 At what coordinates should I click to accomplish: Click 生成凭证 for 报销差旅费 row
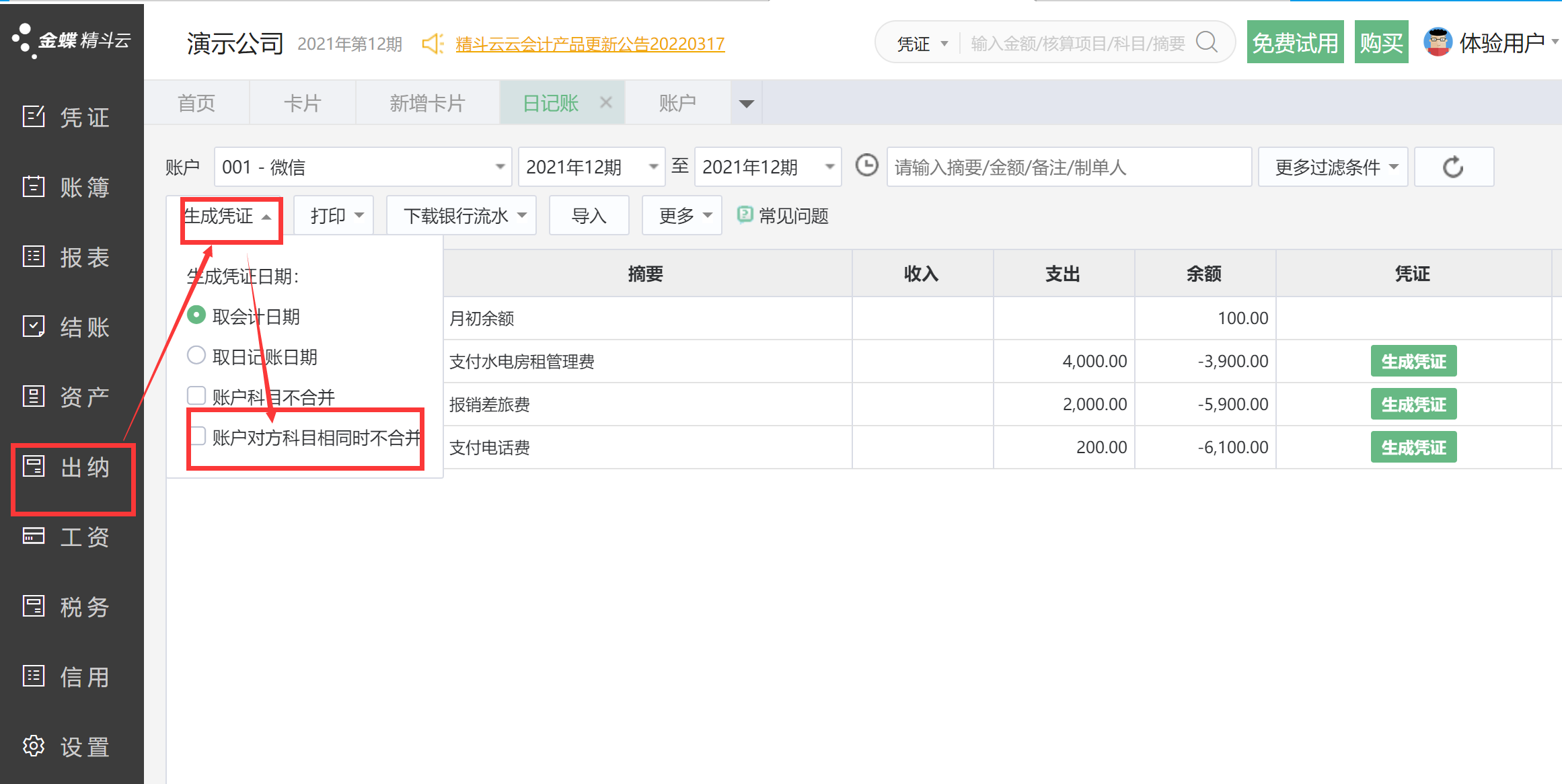click(x=1413, y=404)
